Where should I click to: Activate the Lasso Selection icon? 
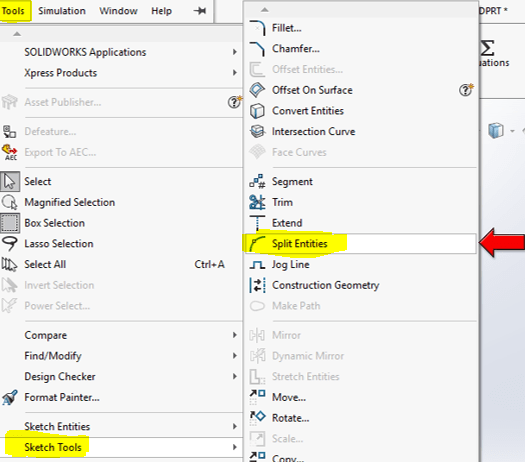tap(9, 244)
